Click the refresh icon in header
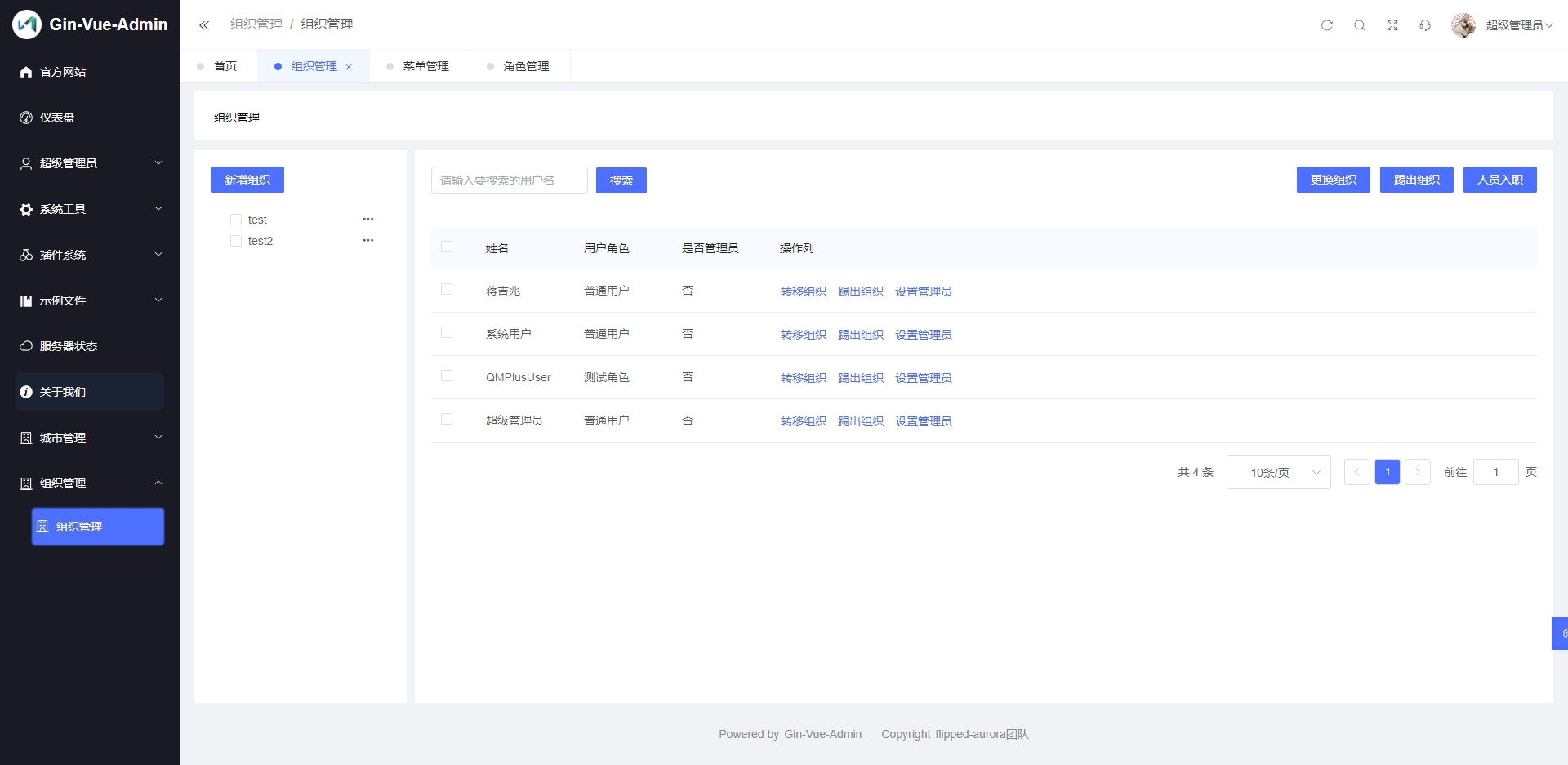The image size is (1568, 765). [1327, 25]
